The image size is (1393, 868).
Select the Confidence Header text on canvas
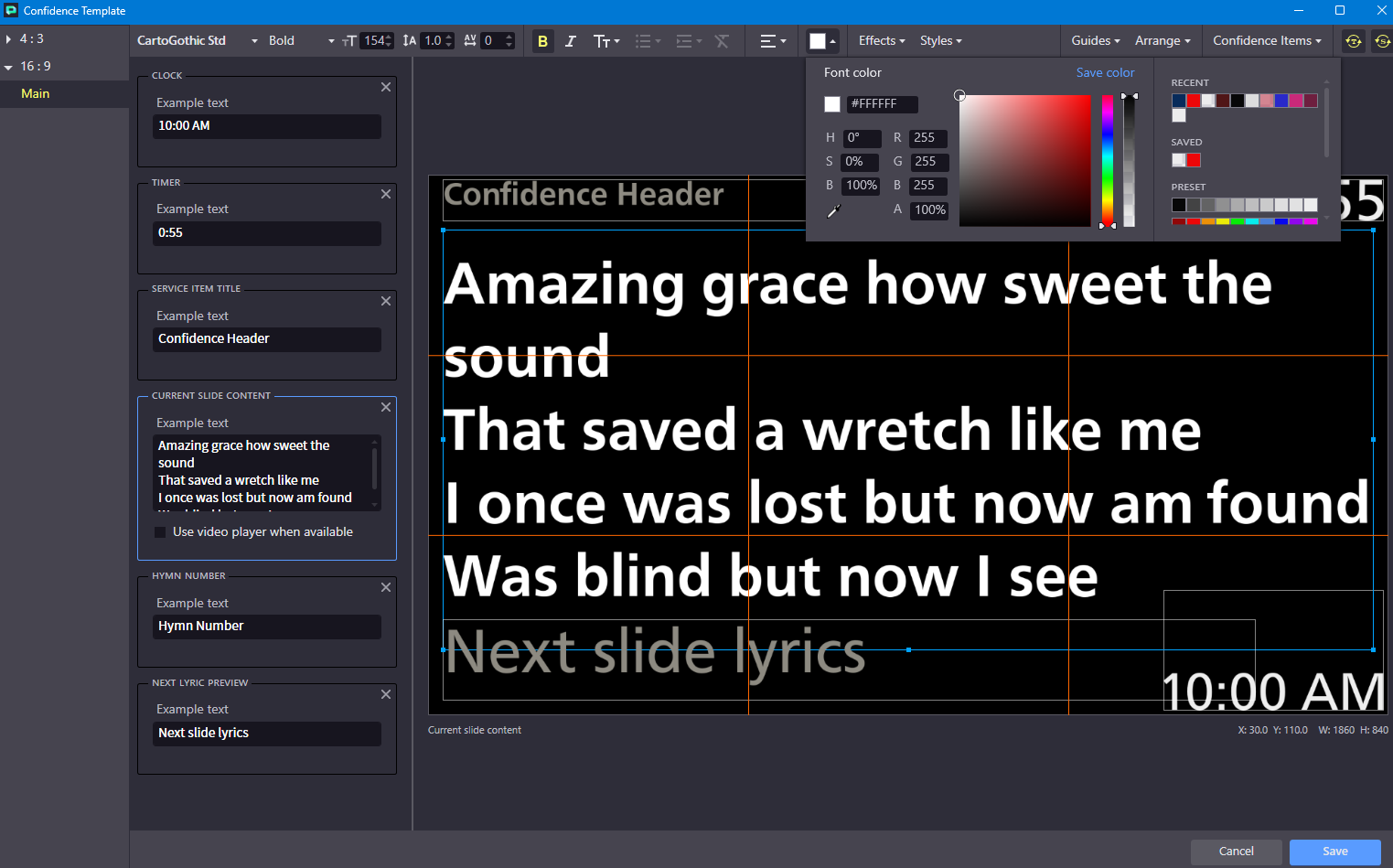click(584, 195)
